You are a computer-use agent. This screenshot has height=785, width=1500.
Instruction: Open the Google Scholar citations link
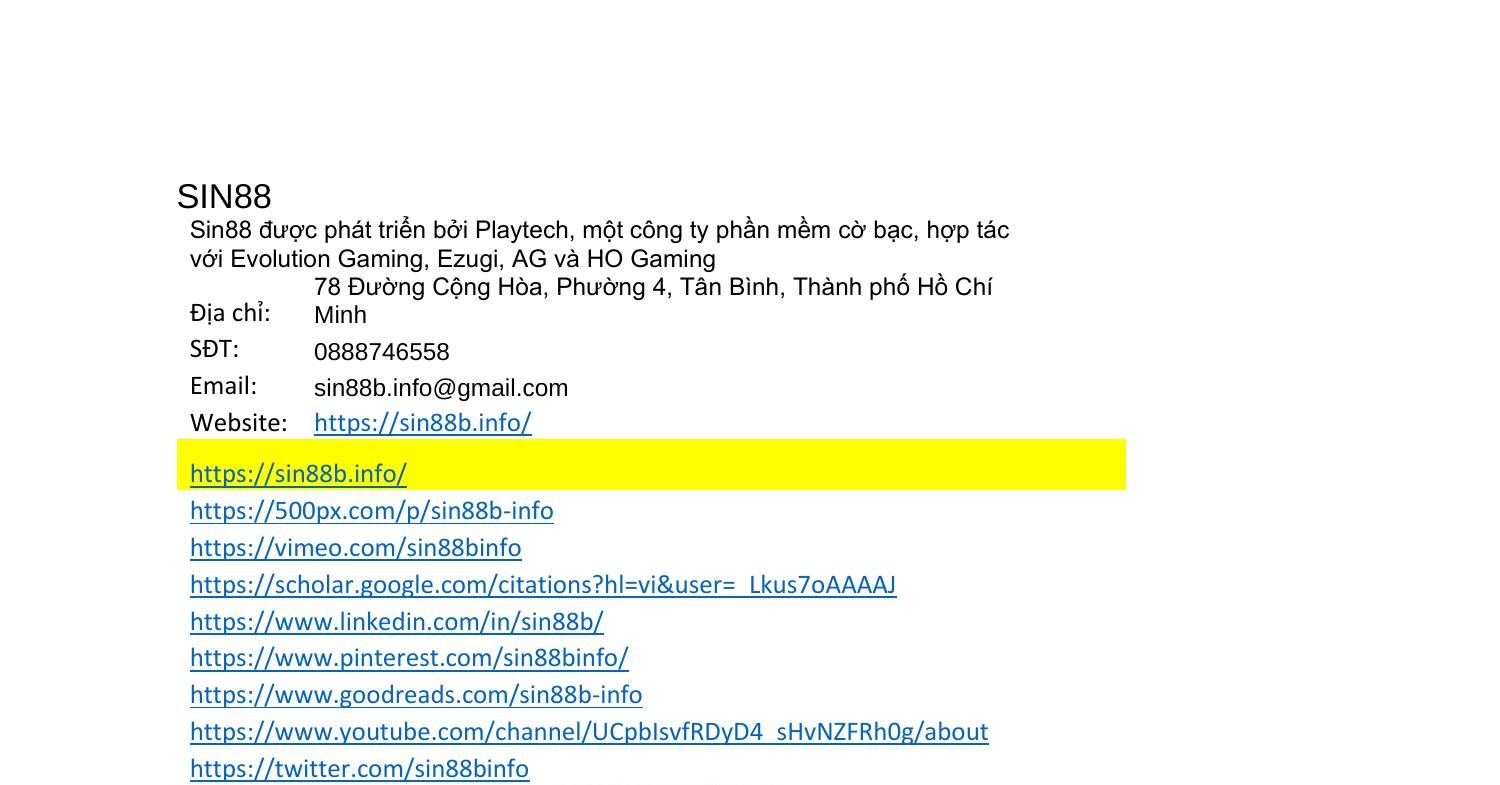[542, 585]
